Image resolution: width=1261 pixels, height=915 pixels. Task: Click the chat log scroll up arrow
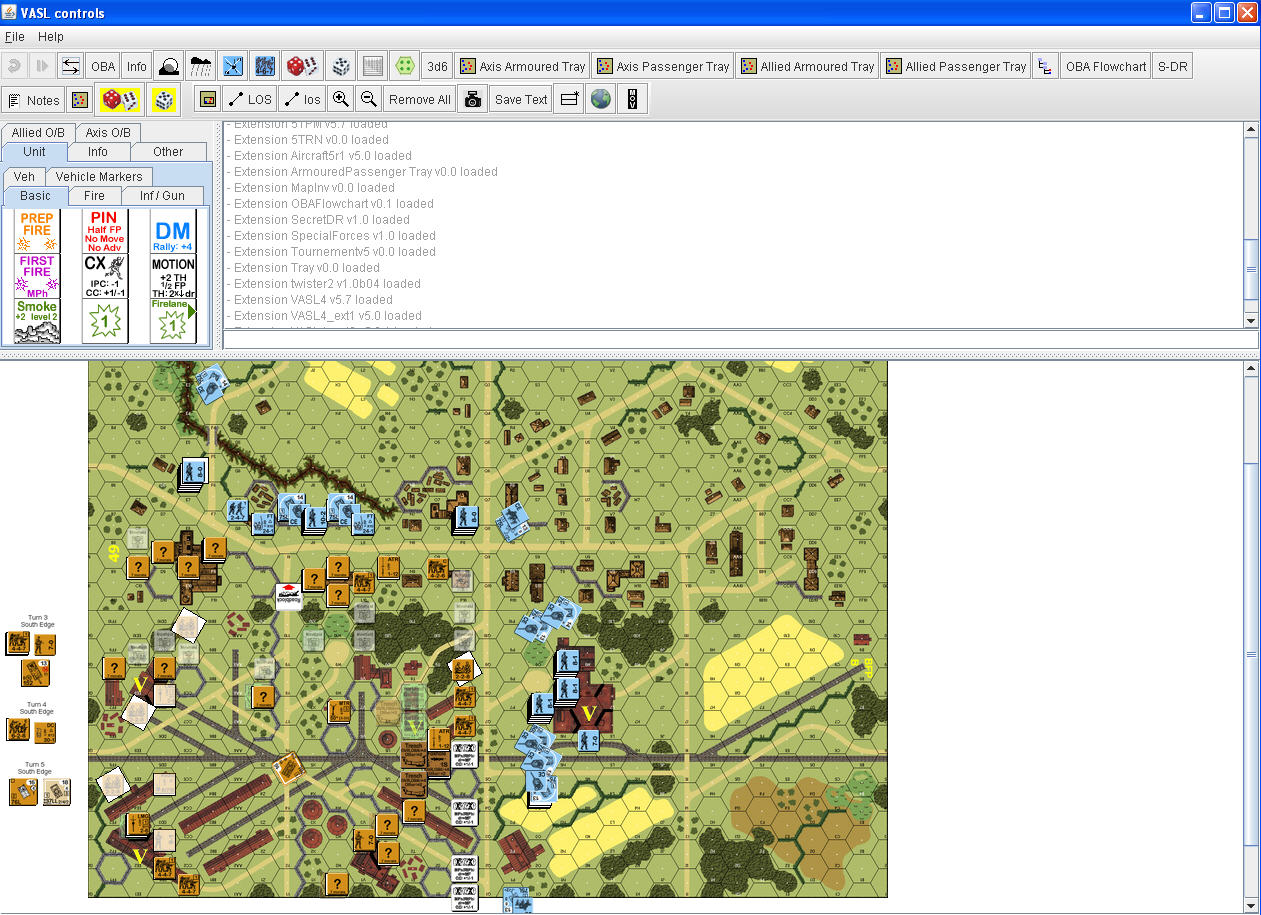point(1250,130)
